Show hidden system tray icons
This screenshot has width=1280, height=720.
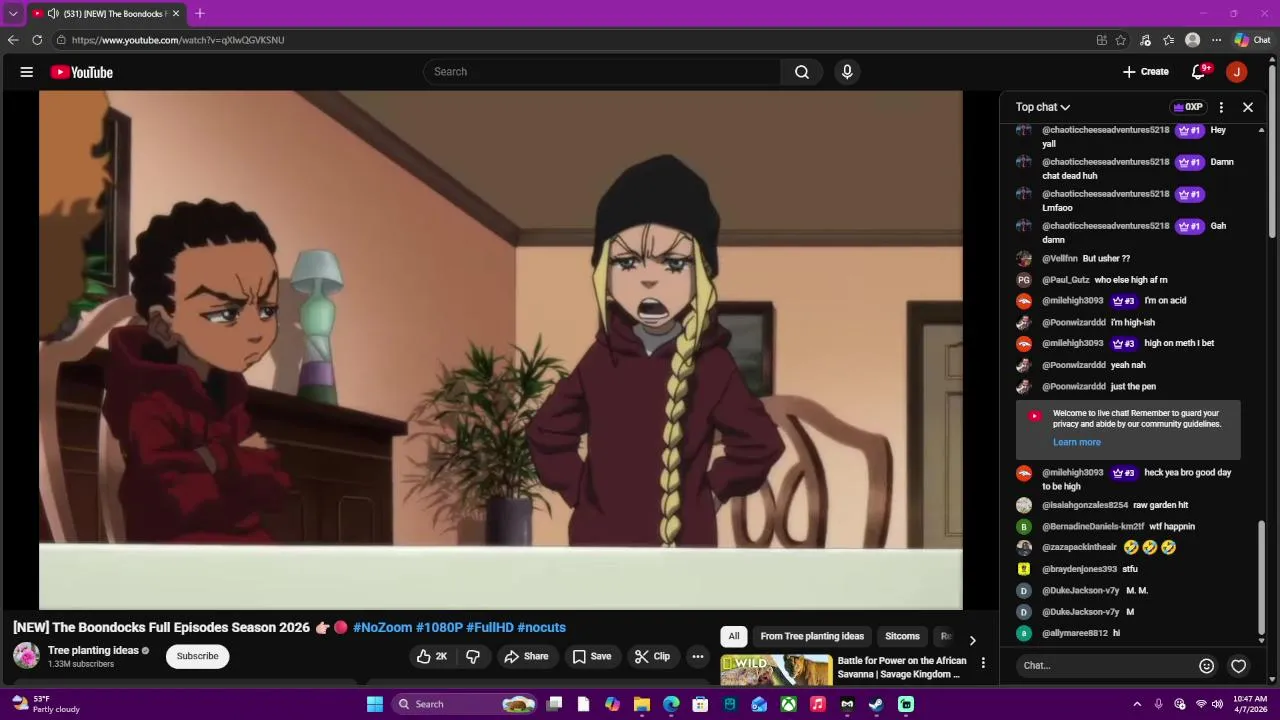1137,705
